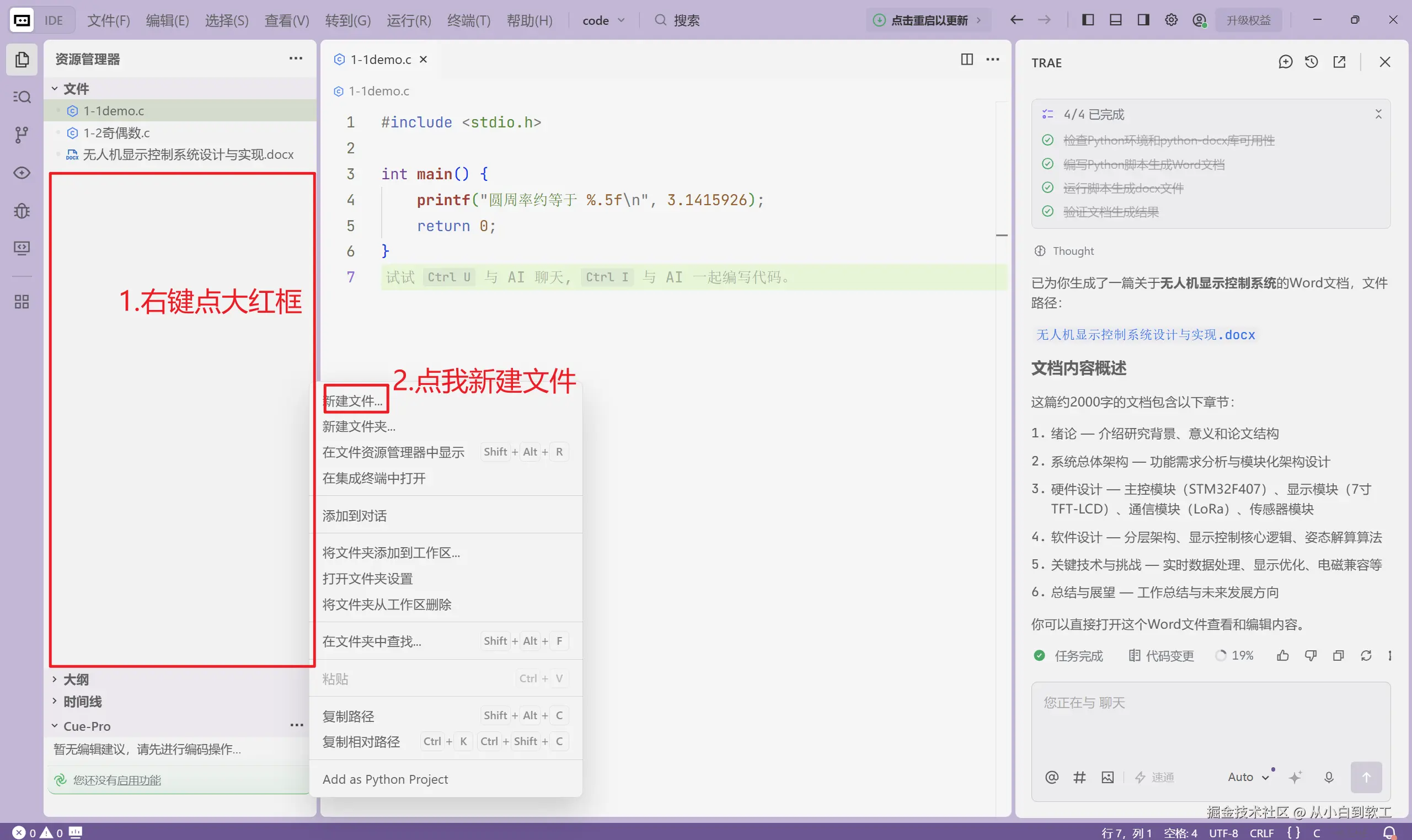Click the # context icon in chat input
Screen dimensions: 1412x840
[x=1079, y=777]
